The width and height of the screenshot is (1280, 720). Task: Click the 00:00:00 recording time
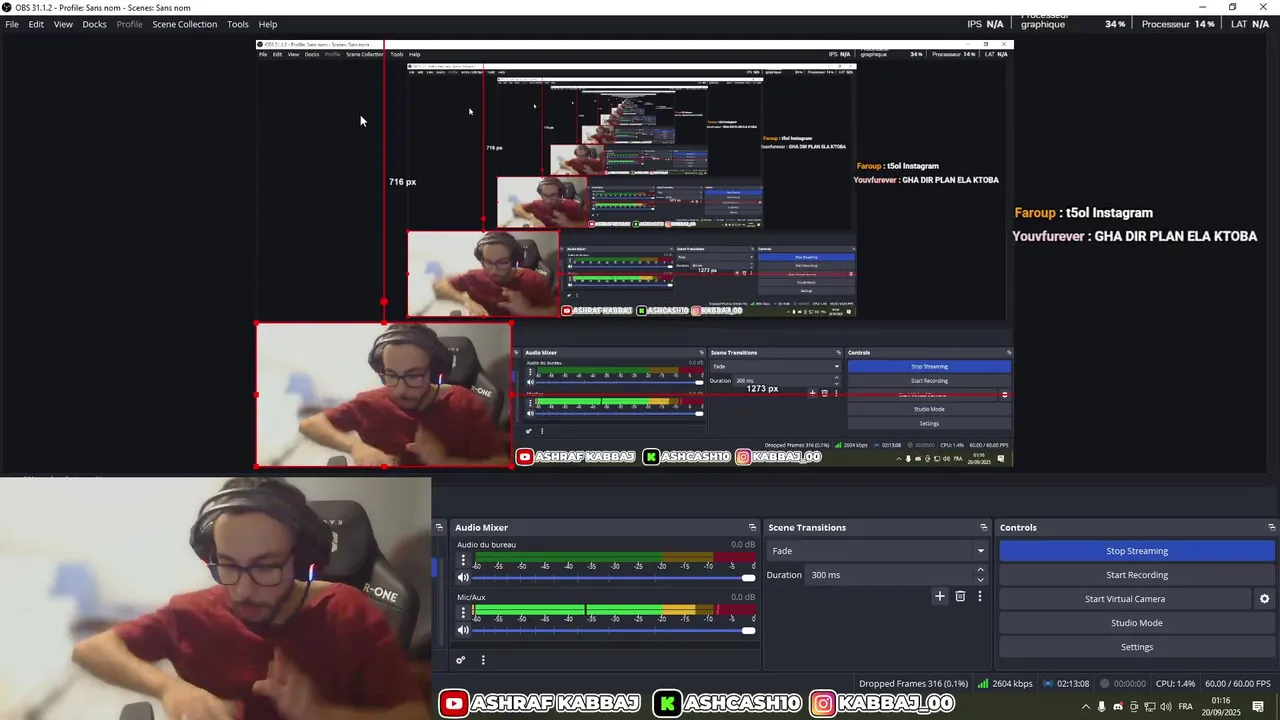[x=1130, y=684]
